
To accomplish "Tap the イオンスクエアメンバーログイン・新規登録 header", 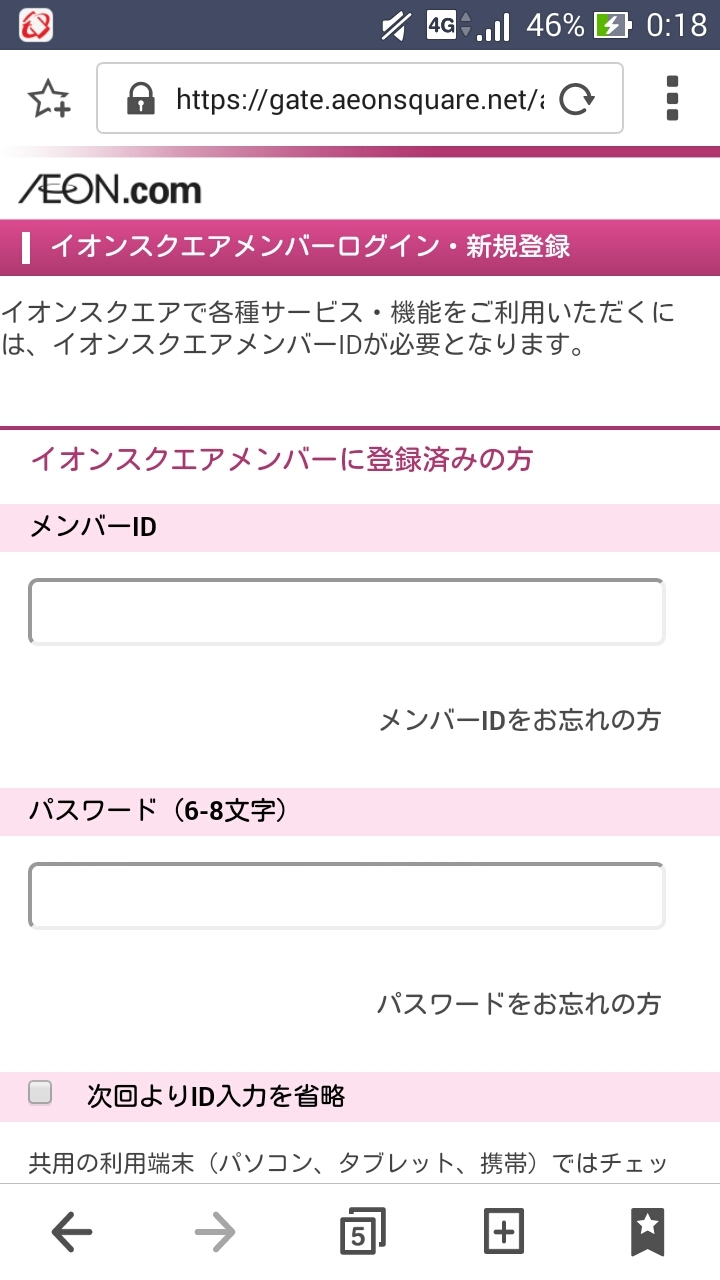I will (x=310, y=247).
